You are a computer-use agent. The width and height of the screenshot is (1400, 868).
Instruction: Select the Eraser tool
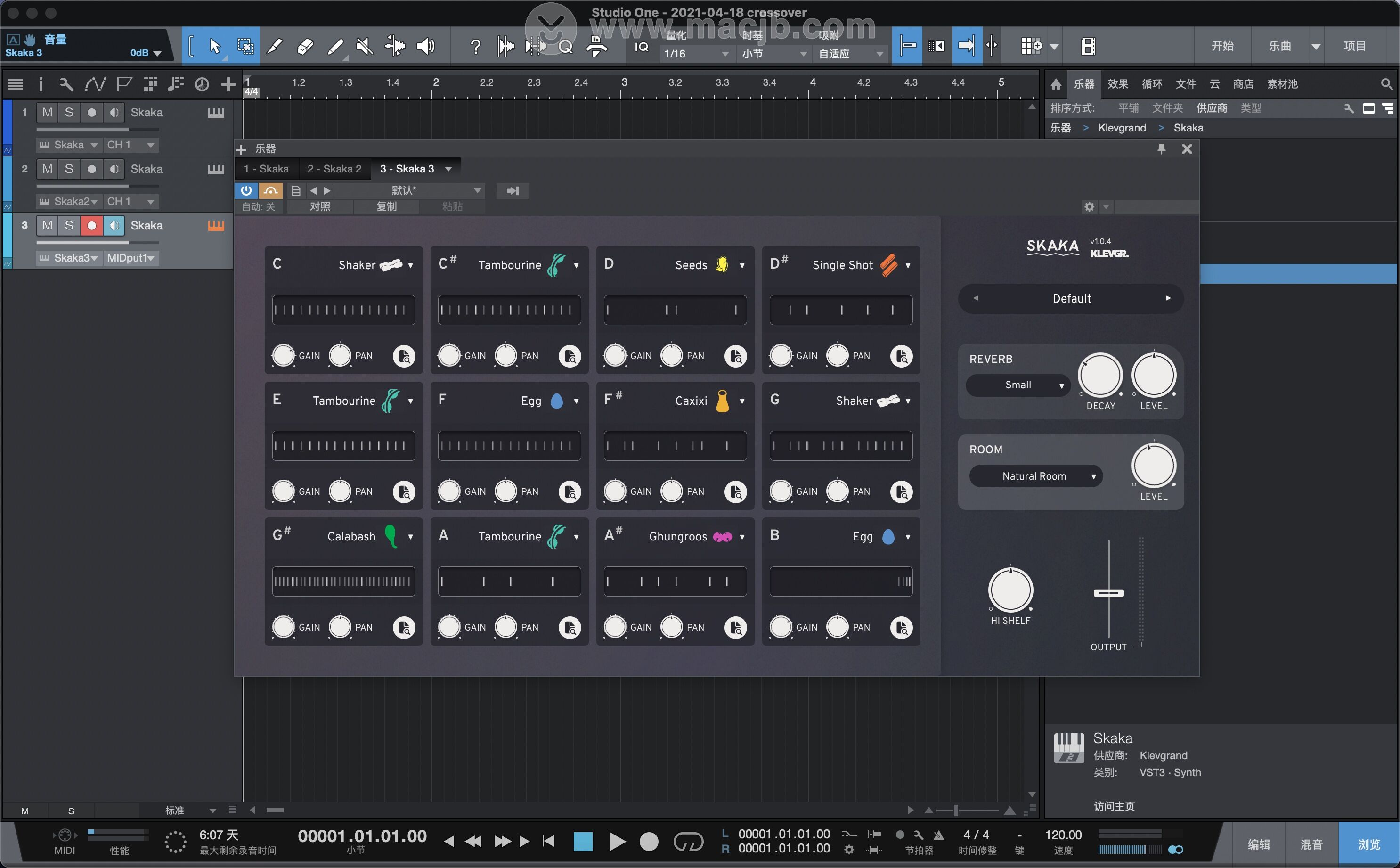coord(305,46)
